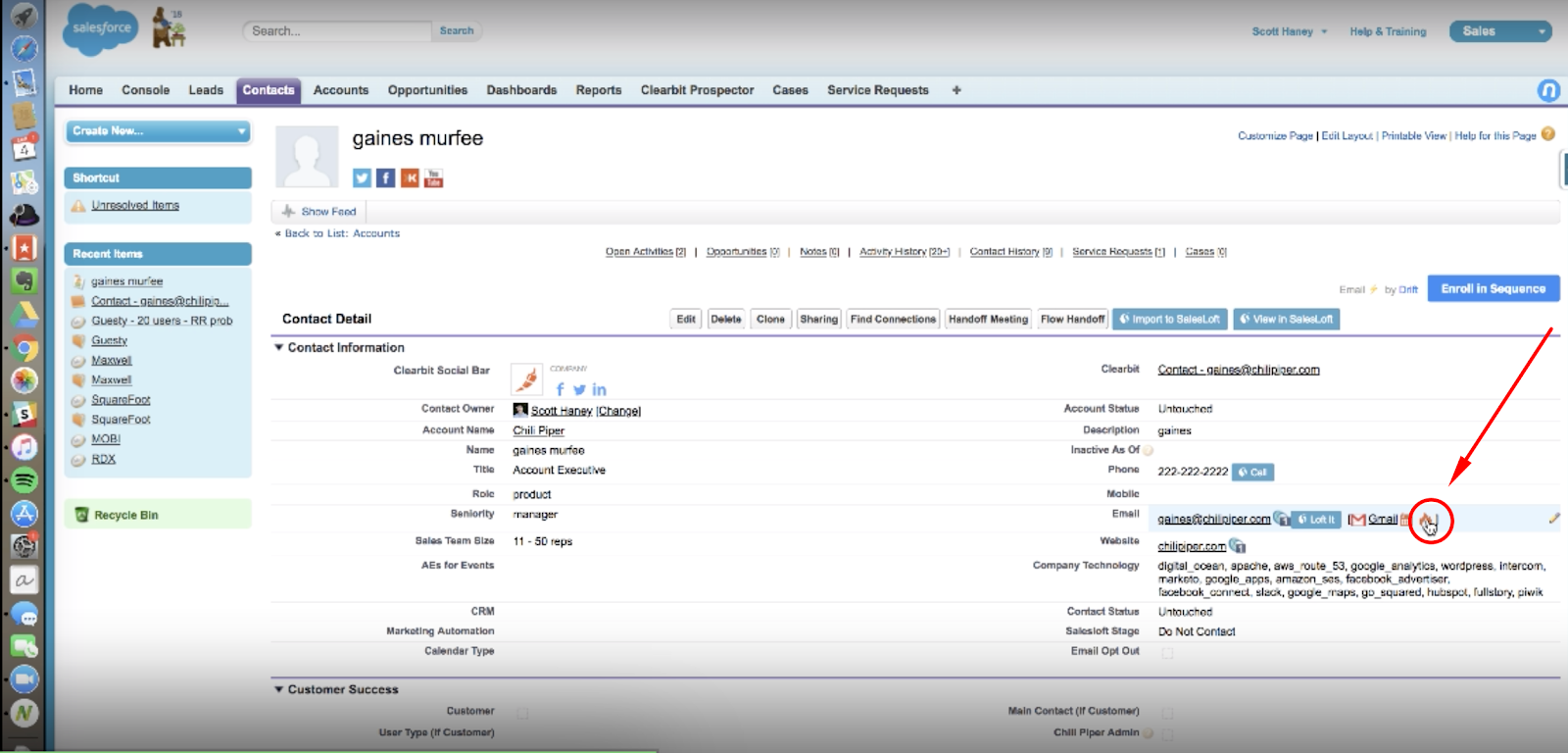1568x753 pixels.
Task: Collapse the Customer Success section
Action: [x=279, y=689]
